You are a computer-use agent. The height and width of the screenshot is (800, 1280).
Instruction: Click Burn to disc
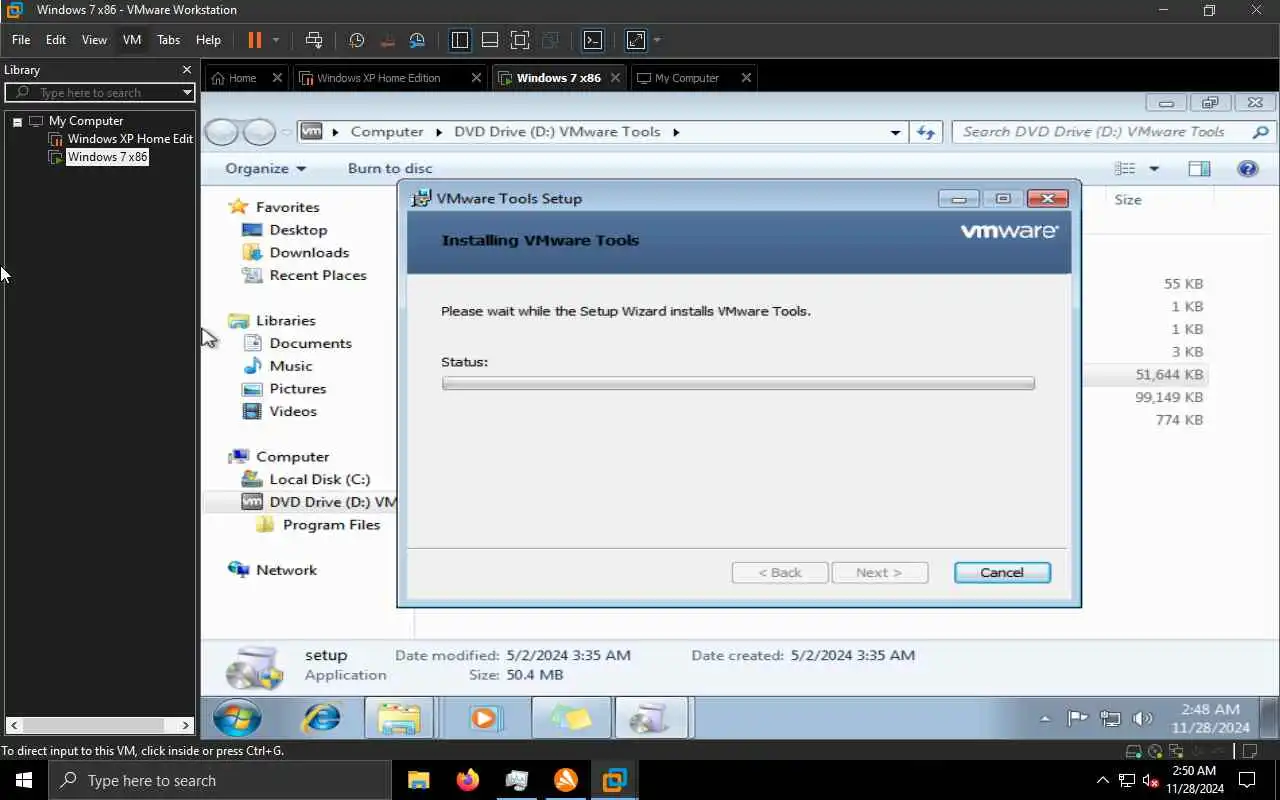point(390,168)
